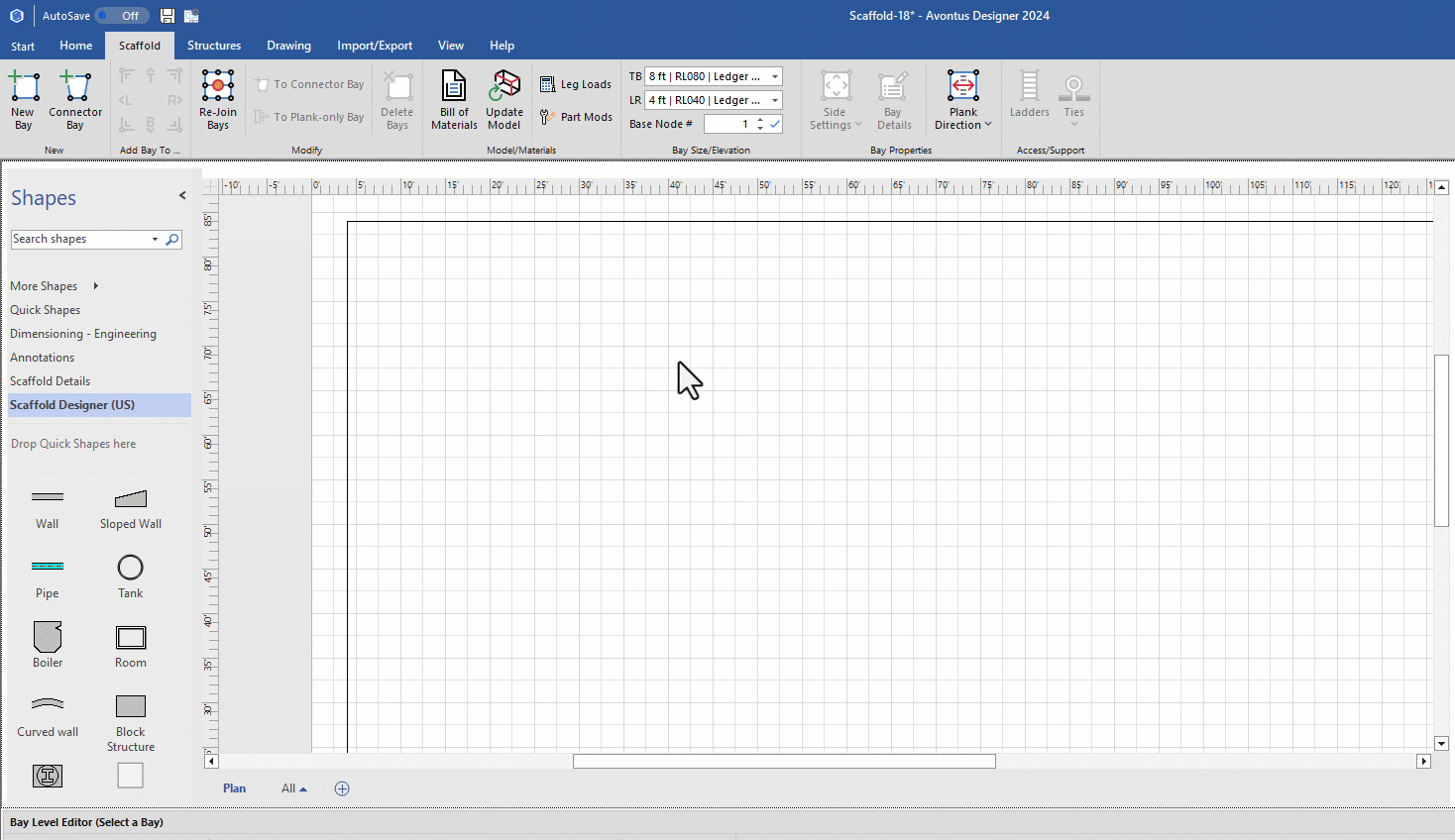Open the TB ledger size dropdown

pyautogui.click(x=775, y=76)
